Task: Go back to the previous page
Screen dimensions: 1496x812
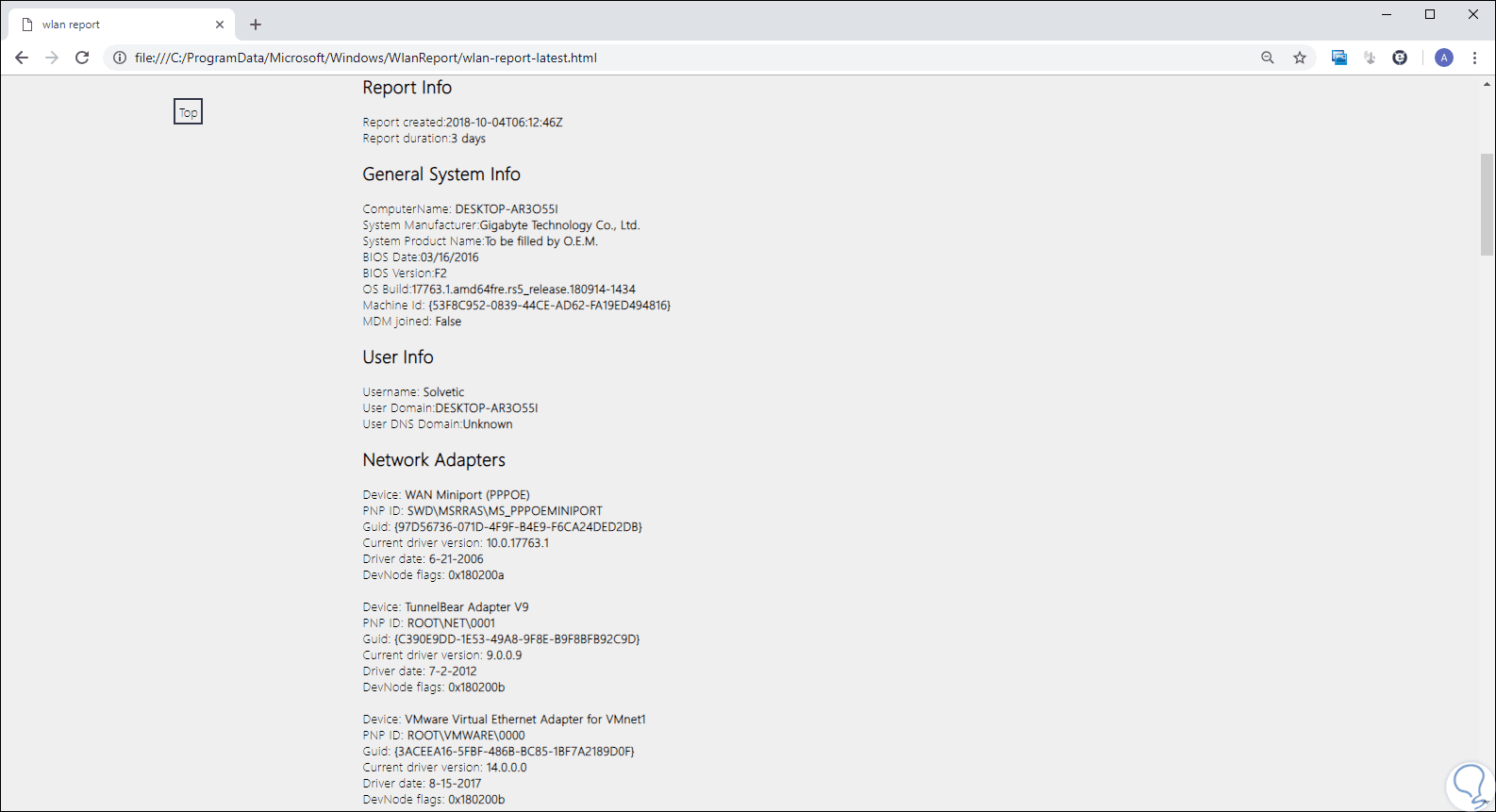Action: click(22, 58)
